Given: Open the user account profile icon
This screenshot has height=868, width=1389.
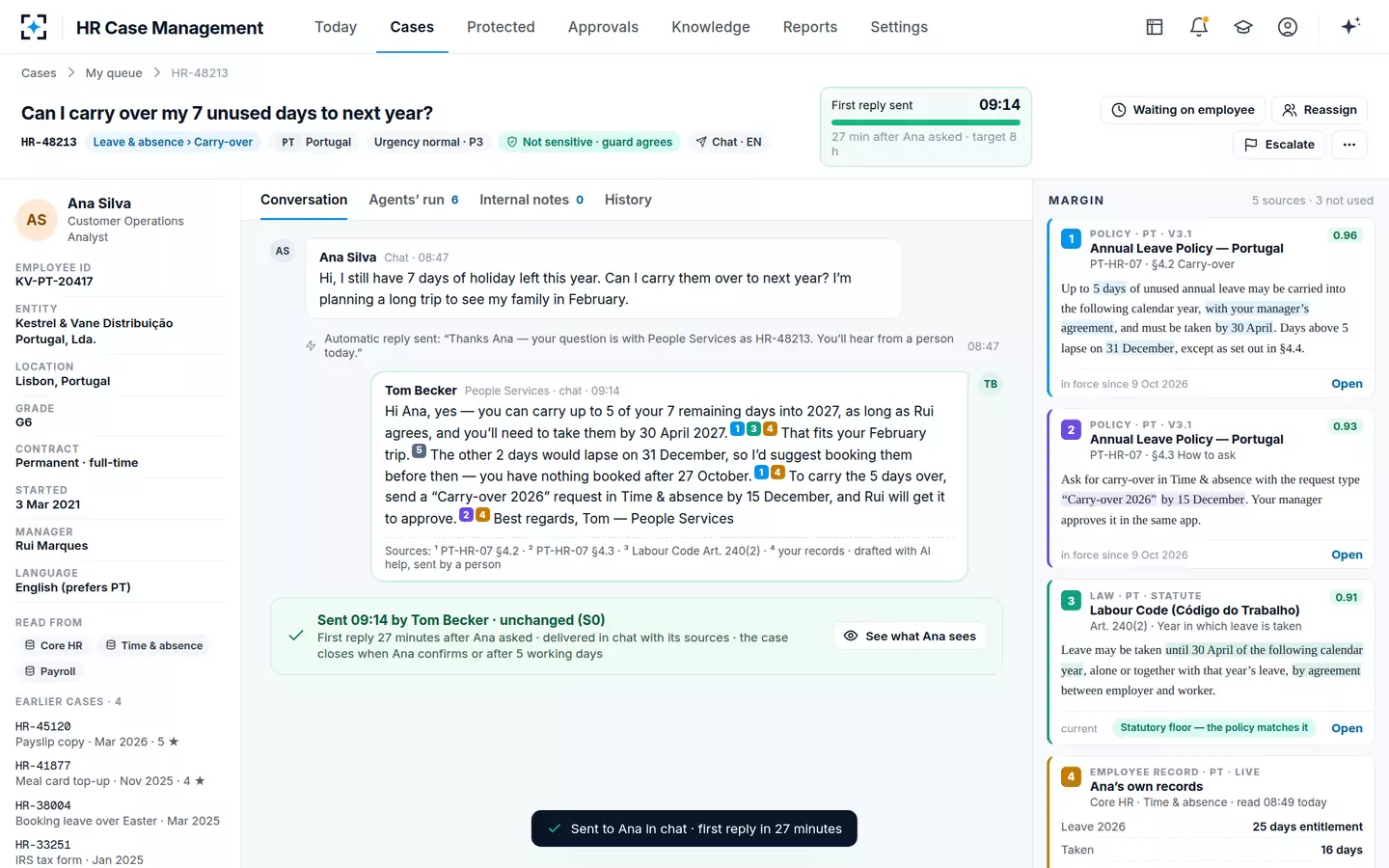Looking at the screenshot, I should pyautogui.click(x=1288, y=27).
